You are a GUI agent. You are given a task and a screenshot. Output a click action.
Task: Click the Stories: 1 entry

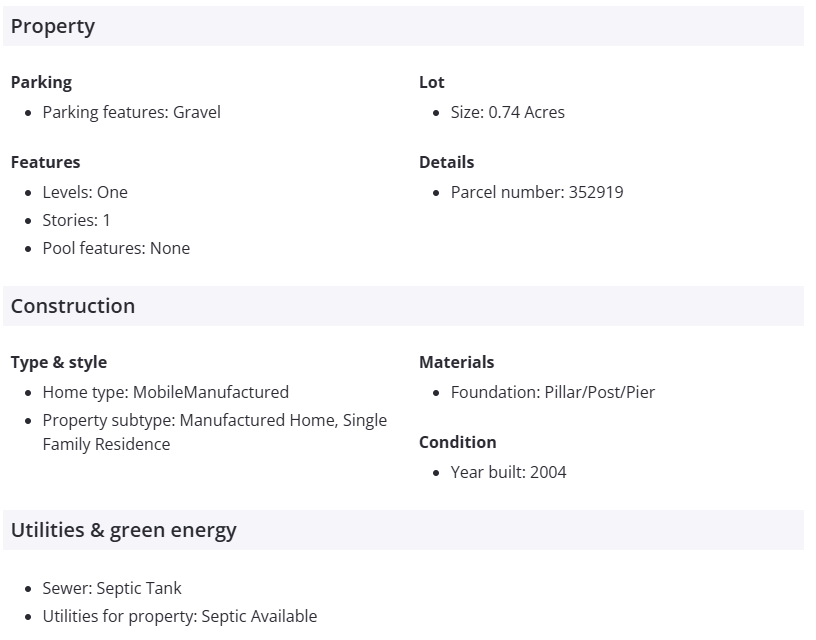(x=76, y=220)
